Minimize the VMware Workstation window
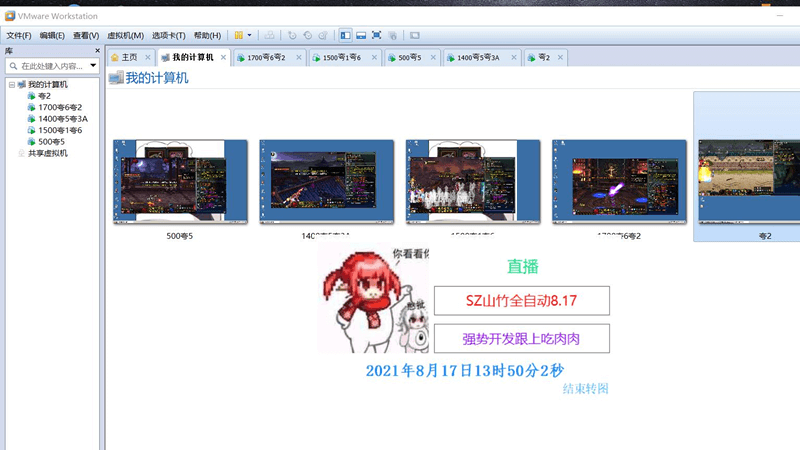Screen dimensions: 800x450 [780, 16]
